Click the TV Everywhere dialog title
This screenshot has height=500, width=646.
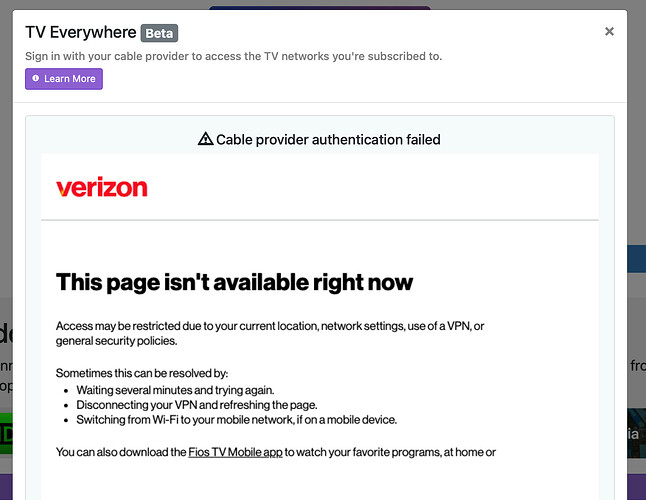81,32
